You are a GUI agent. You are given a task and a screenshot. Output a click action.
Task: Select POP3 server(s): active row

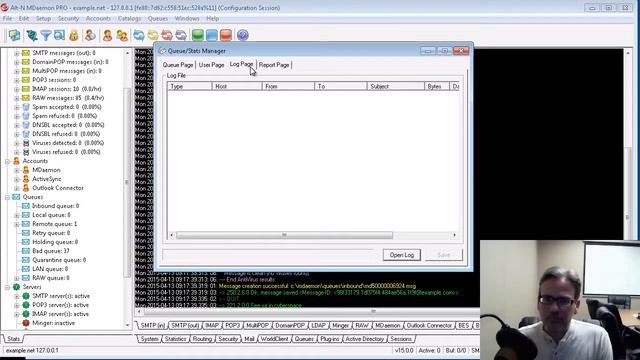tap(60, 305)
